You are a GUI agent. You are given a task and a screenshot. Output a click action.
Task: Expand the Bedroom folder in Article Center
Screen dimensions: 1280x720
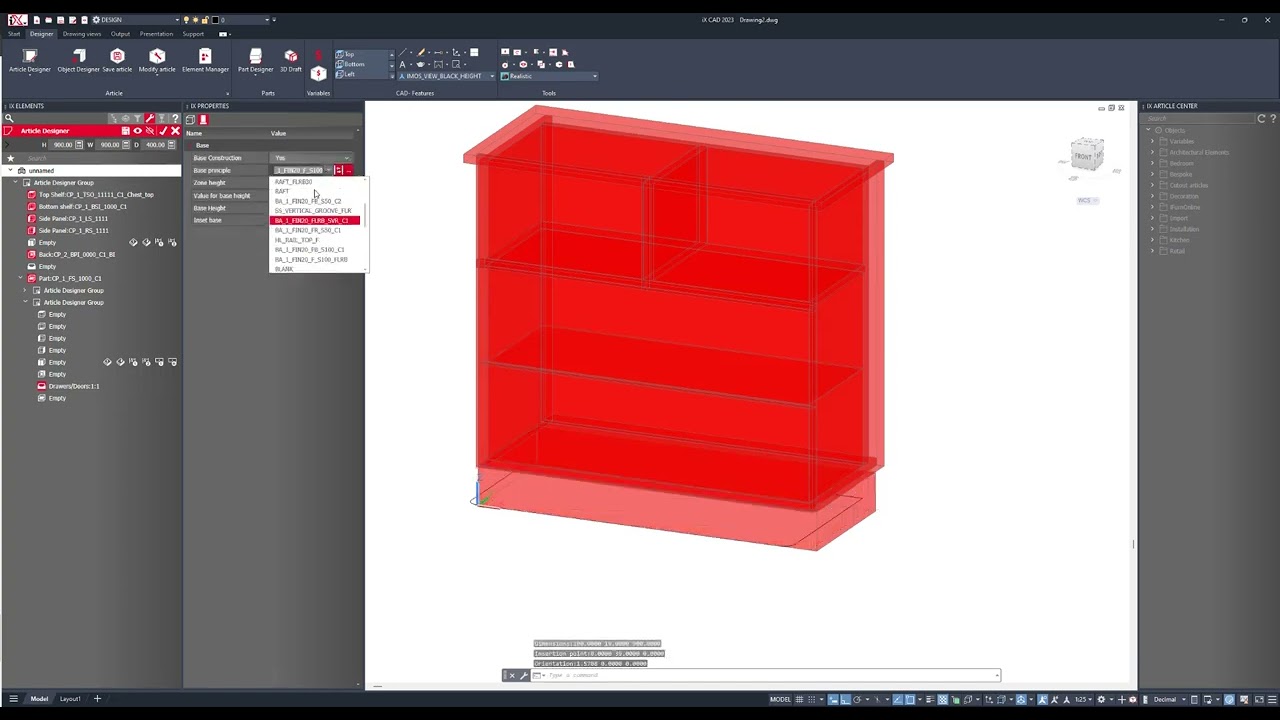[1152, 163]
